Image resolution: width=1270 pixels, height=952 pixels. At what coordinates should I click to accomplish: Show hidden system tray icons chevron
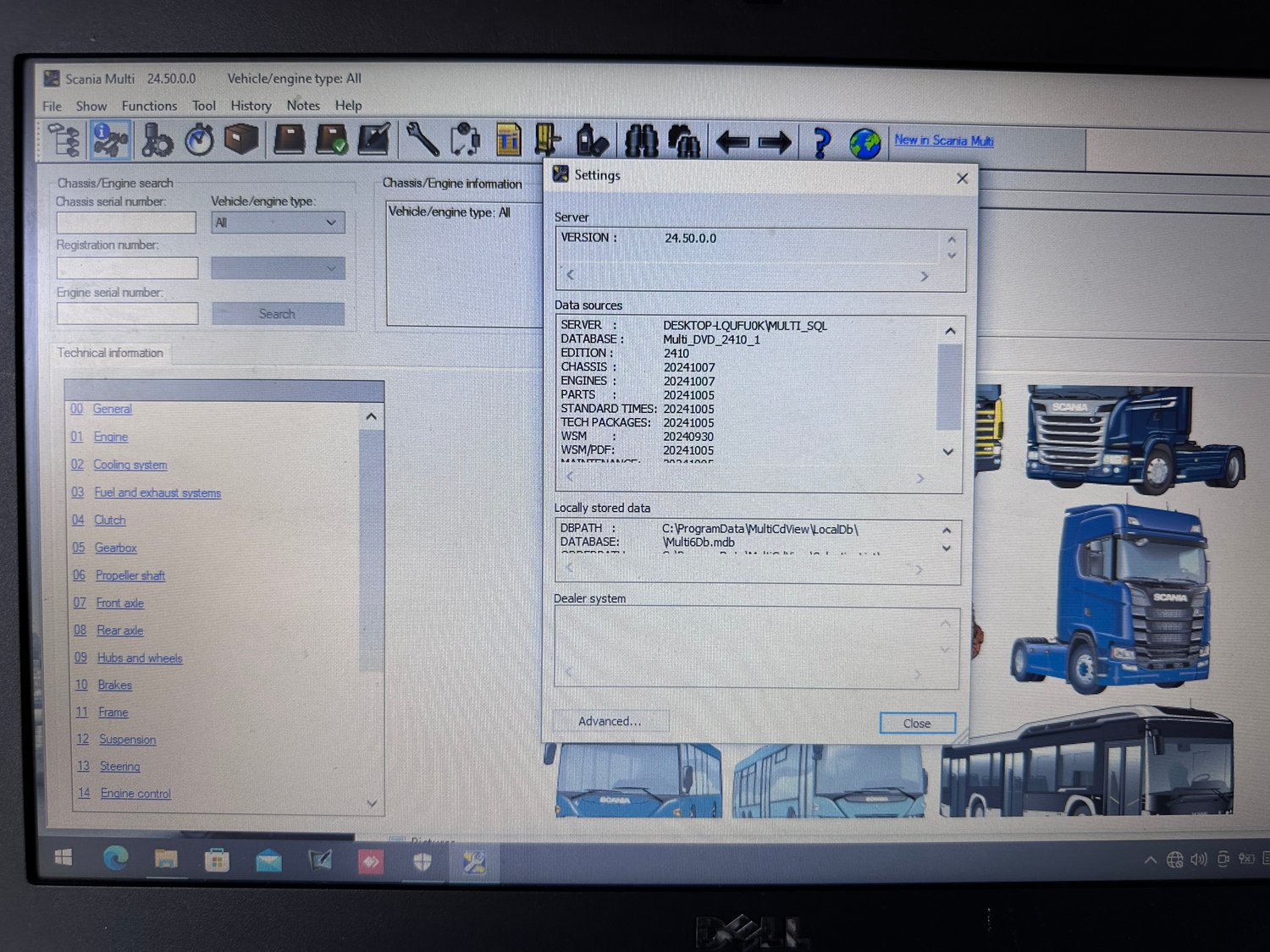pos(1150,861)
